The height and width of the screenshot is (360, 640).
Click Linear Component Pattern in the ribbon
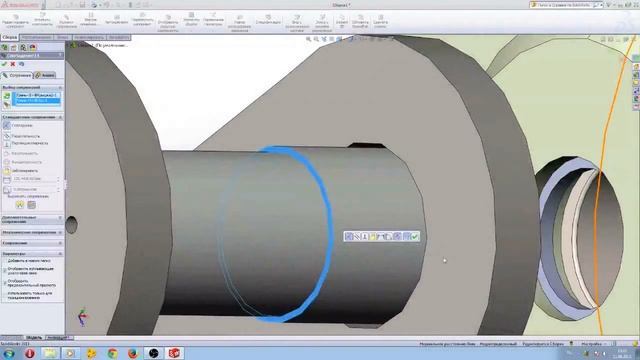tap(90, 21)
